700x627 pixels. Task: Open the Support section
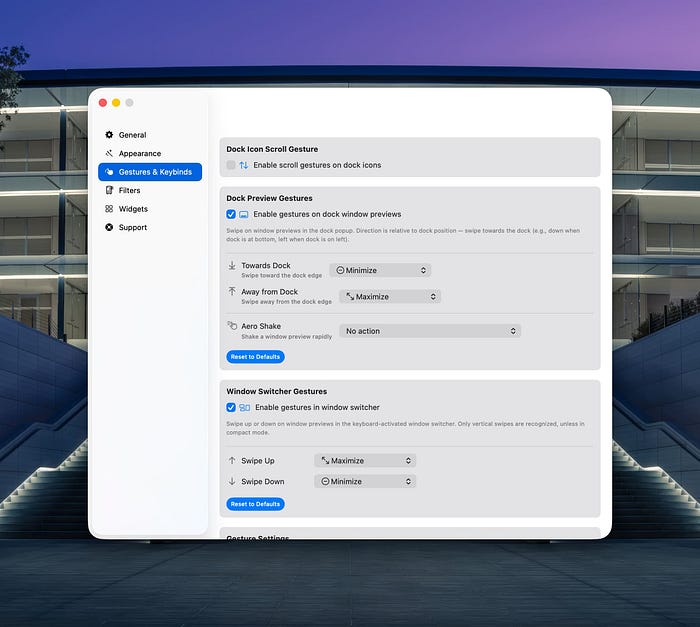coord(150,227)
